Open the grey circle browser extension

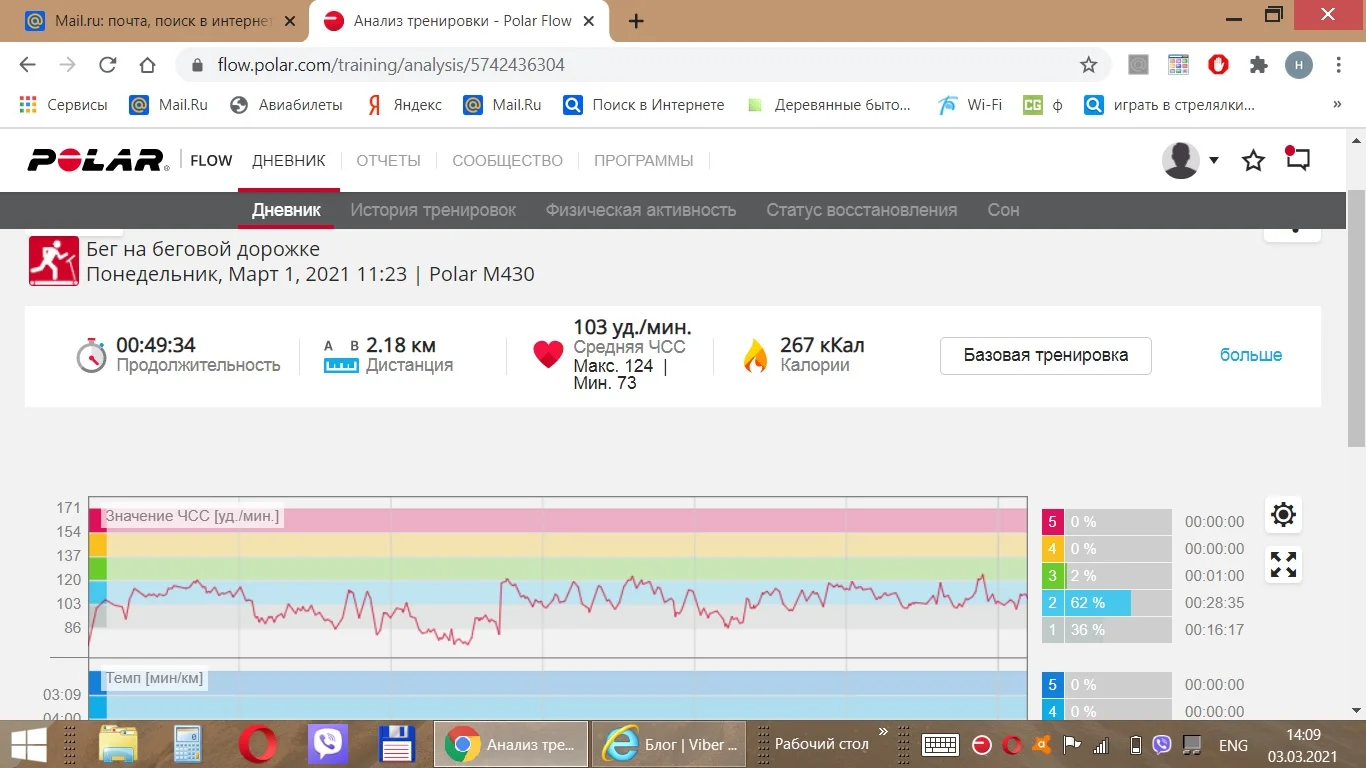point(1138,65)
